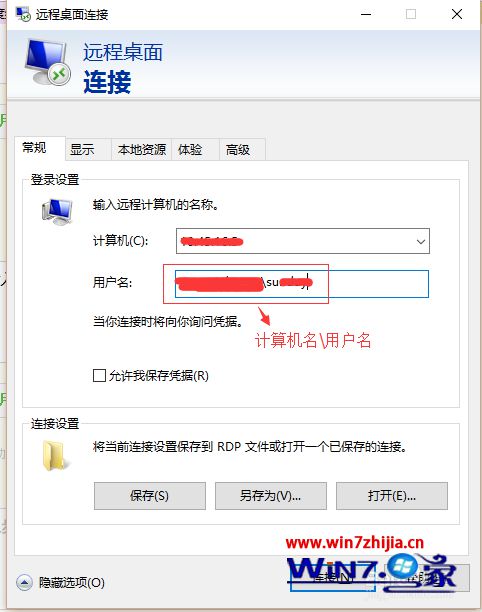
Task: Close the Remote Desktop Connection window
Action: [457, 14]
